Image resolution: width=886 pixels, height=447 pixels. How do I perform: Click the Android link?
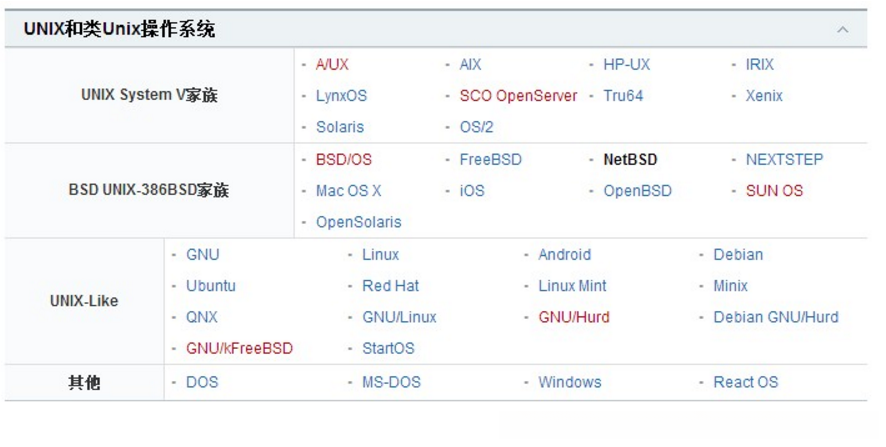pyautogui.click(x=564, y=254)
